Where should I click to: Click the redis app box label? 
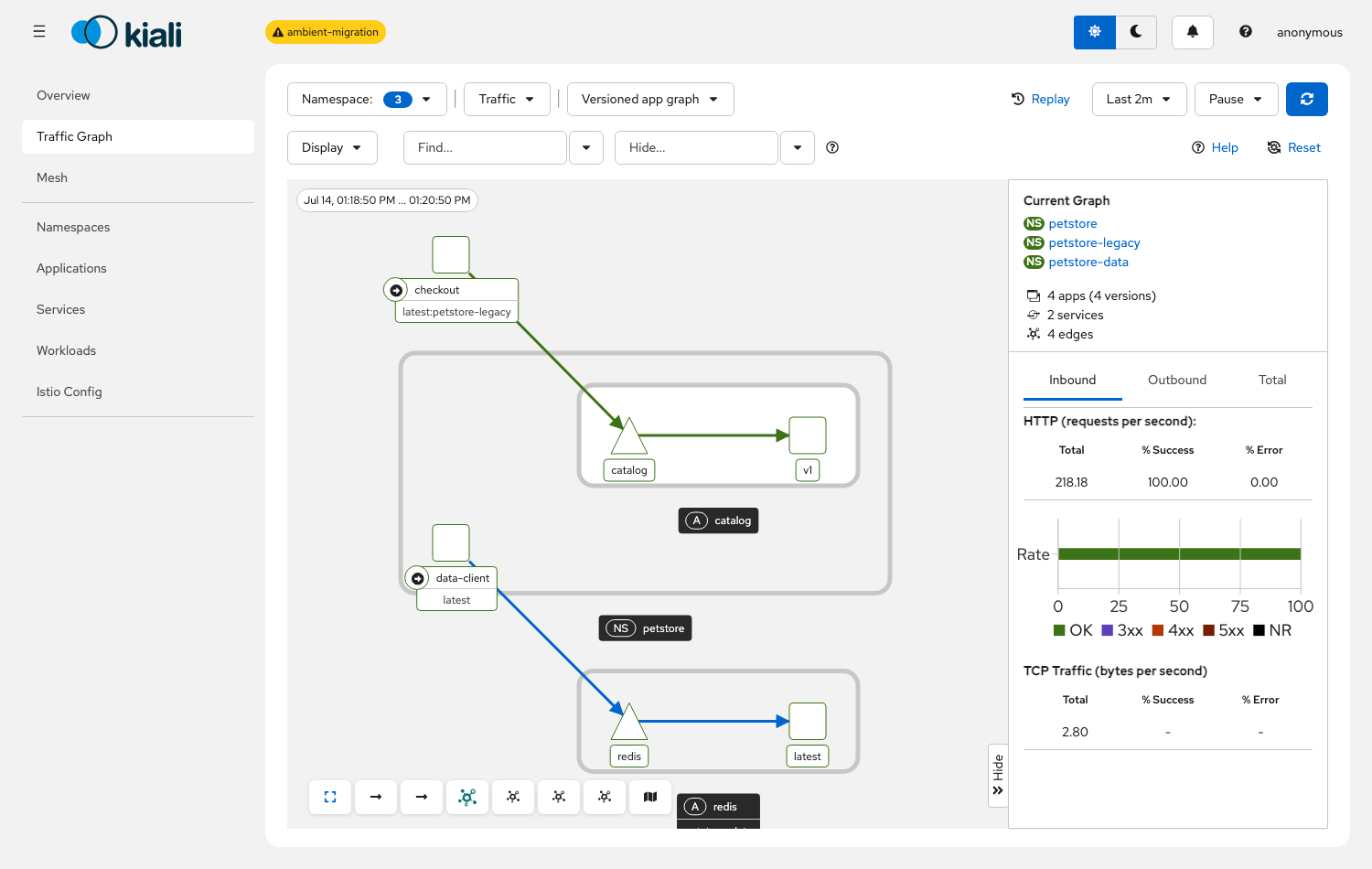(718, 807)
